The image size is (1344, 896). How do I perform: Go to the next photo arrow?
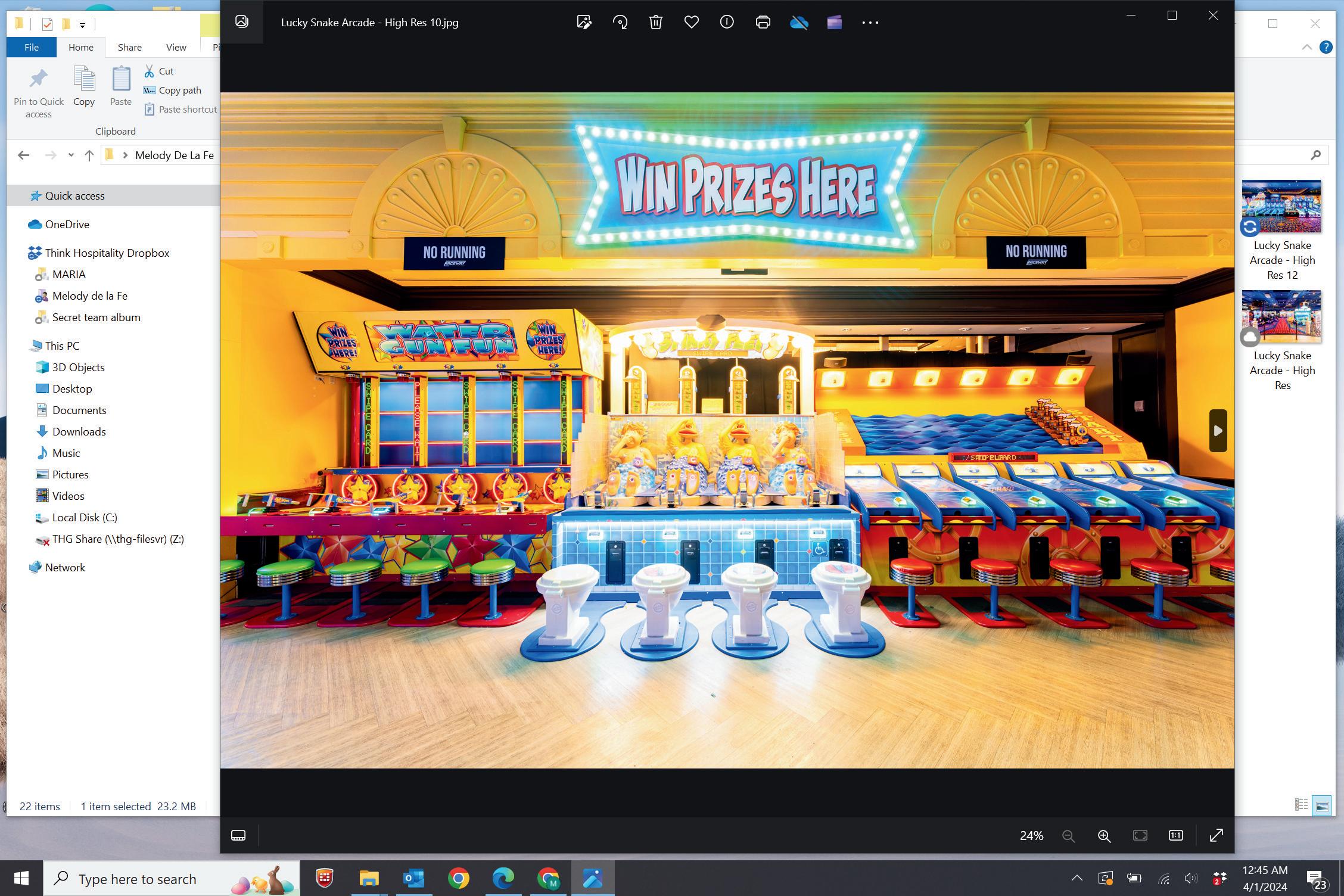click(1218, 430)
